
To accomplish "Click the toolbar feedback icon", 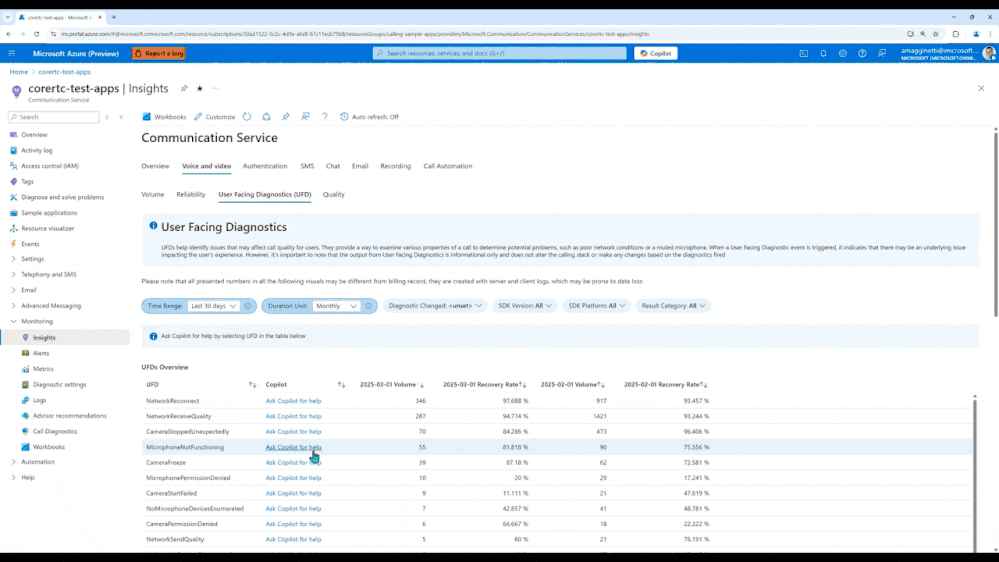I will click(x=305, y=117).
